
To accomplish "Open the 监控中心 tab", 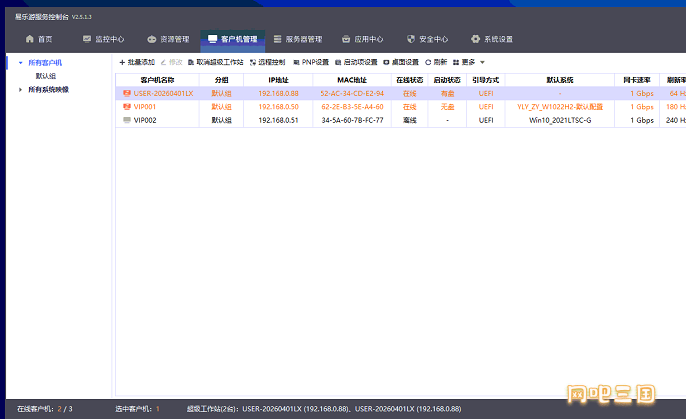I will click(x=102, y=40).
